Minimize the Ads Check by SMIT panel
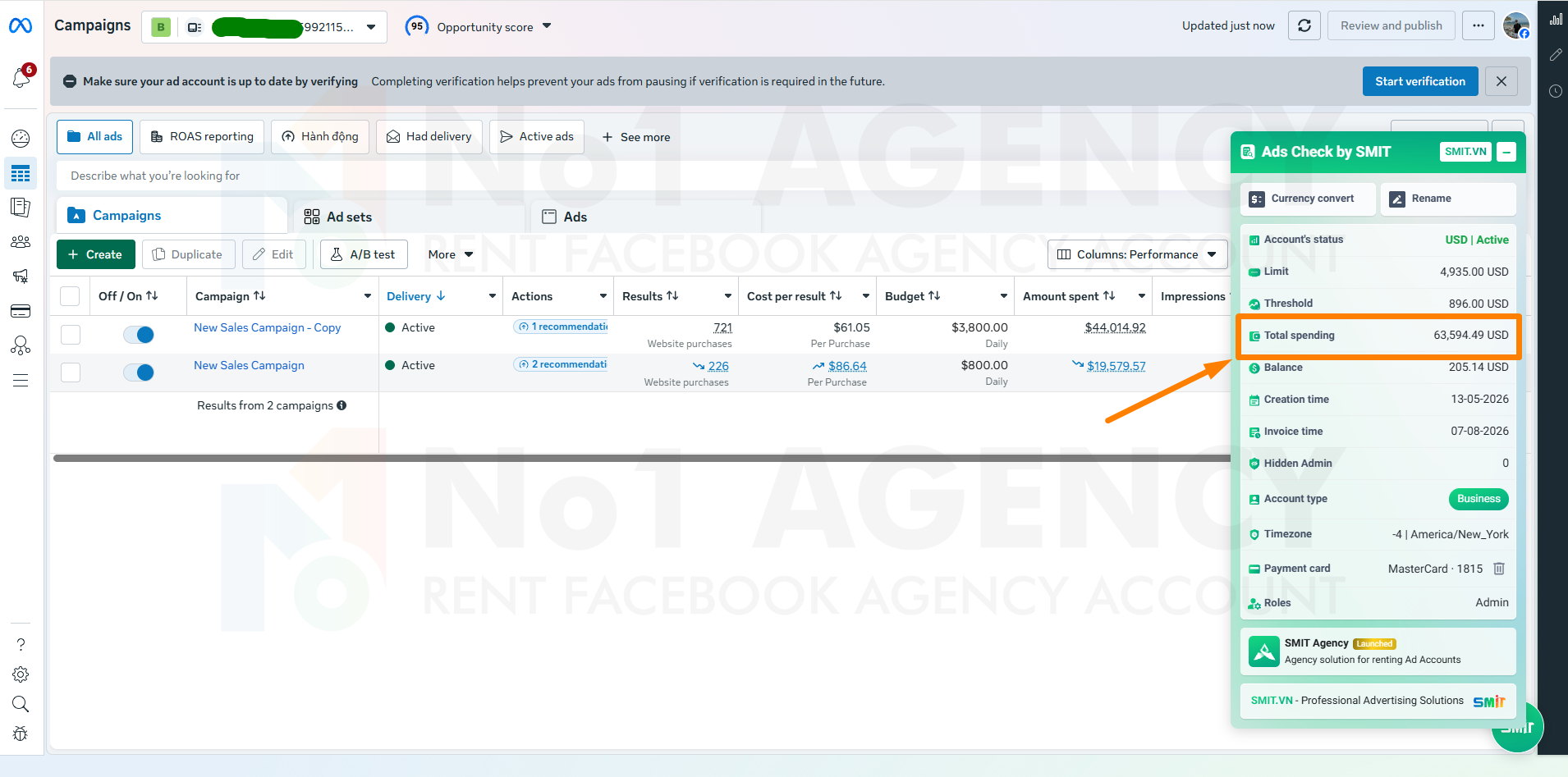Image resolution: width=1568 pixels, height=777 pixels. [x=1506, y=152]
